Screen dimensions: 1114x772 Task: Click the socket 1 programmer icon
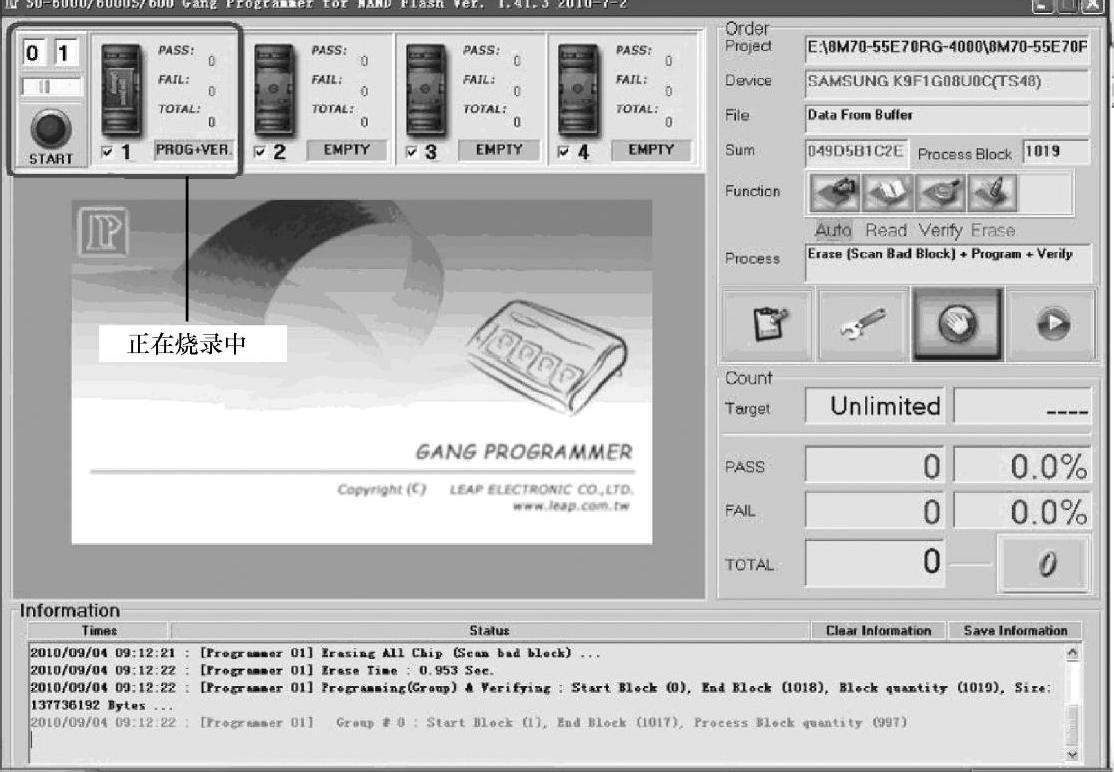click(121, 89)
